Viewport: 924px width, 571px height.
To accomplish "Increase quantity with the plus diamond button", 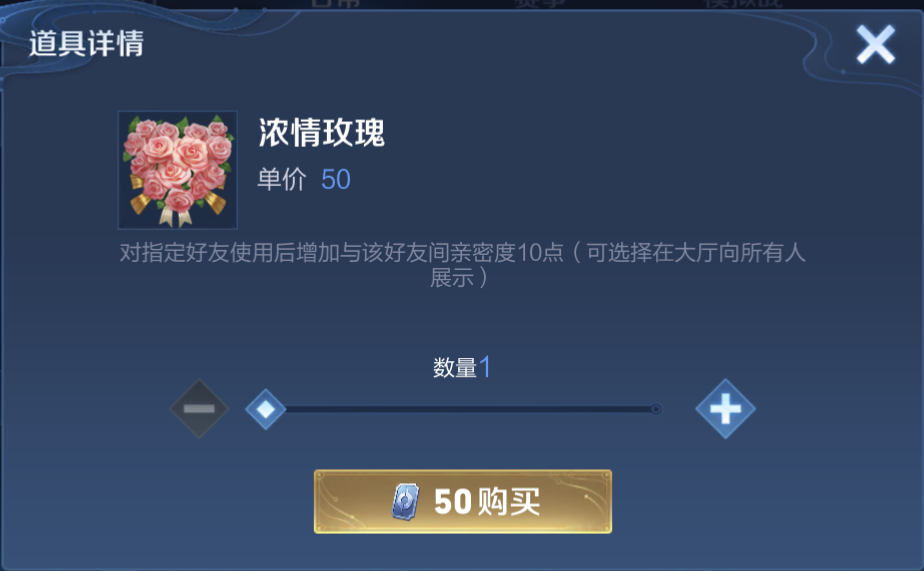I will pyautogui.click(x=725, y=408).
